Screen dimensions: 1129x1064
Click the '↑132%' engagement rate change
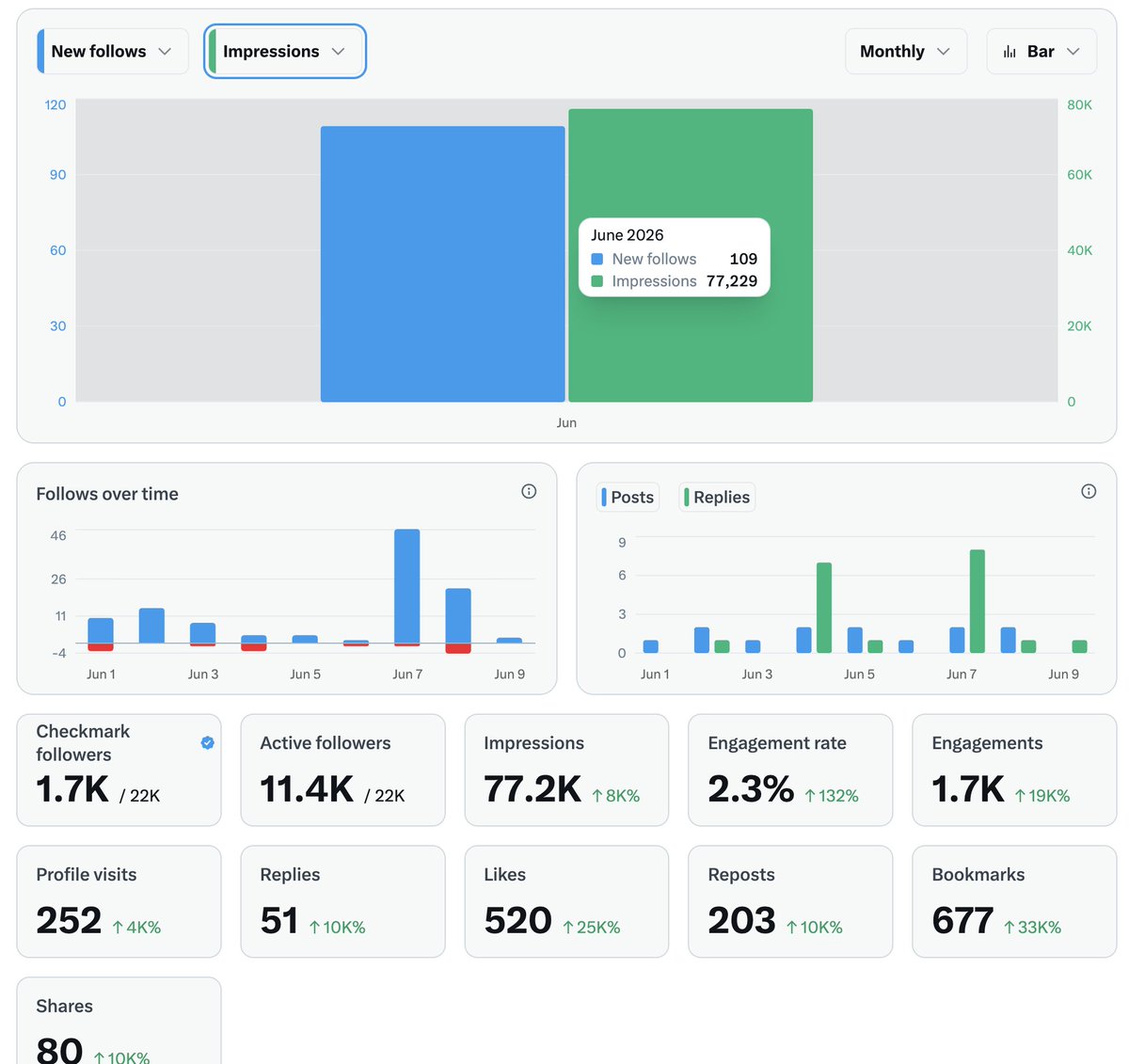(x=832, y=796)
